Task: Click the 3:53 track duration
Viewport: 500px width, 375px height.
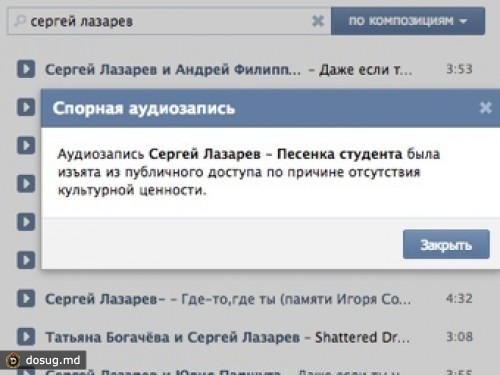Action: pos(459,69)
